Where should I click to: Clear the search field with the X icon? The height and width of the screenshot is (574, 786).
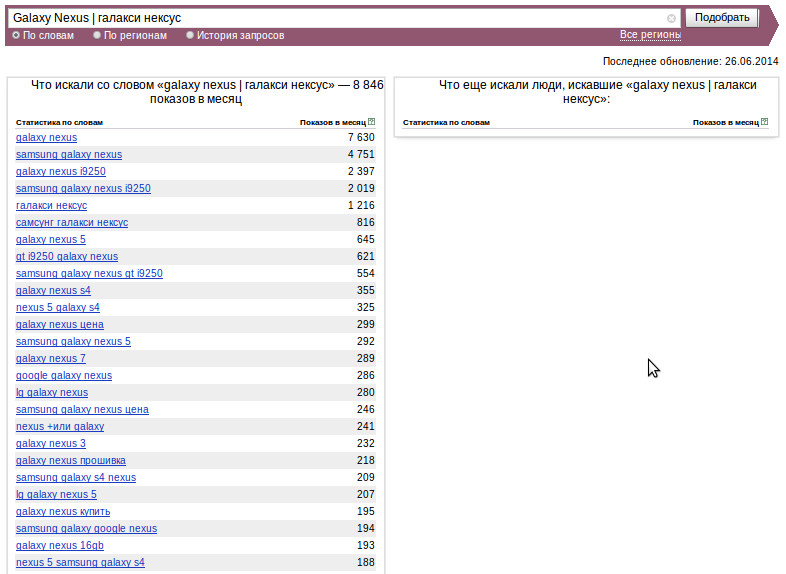[671, 19]
